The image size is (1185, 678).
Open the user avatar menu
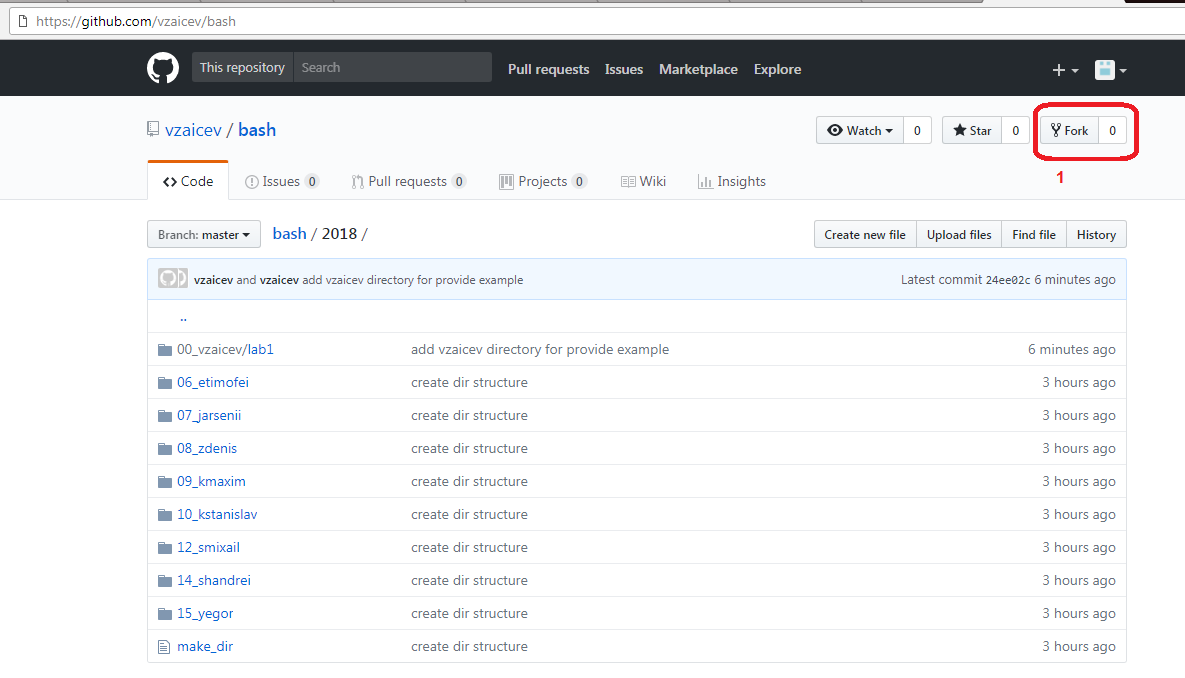point(1110,70)
